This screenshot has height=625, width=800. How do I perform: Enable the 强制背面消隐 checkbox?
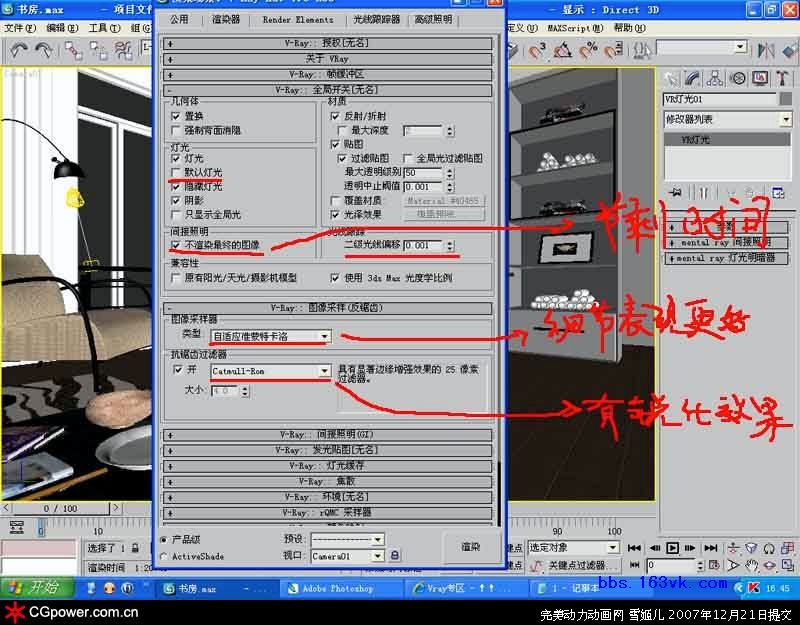pyautogui.click(x=176, y=131)
